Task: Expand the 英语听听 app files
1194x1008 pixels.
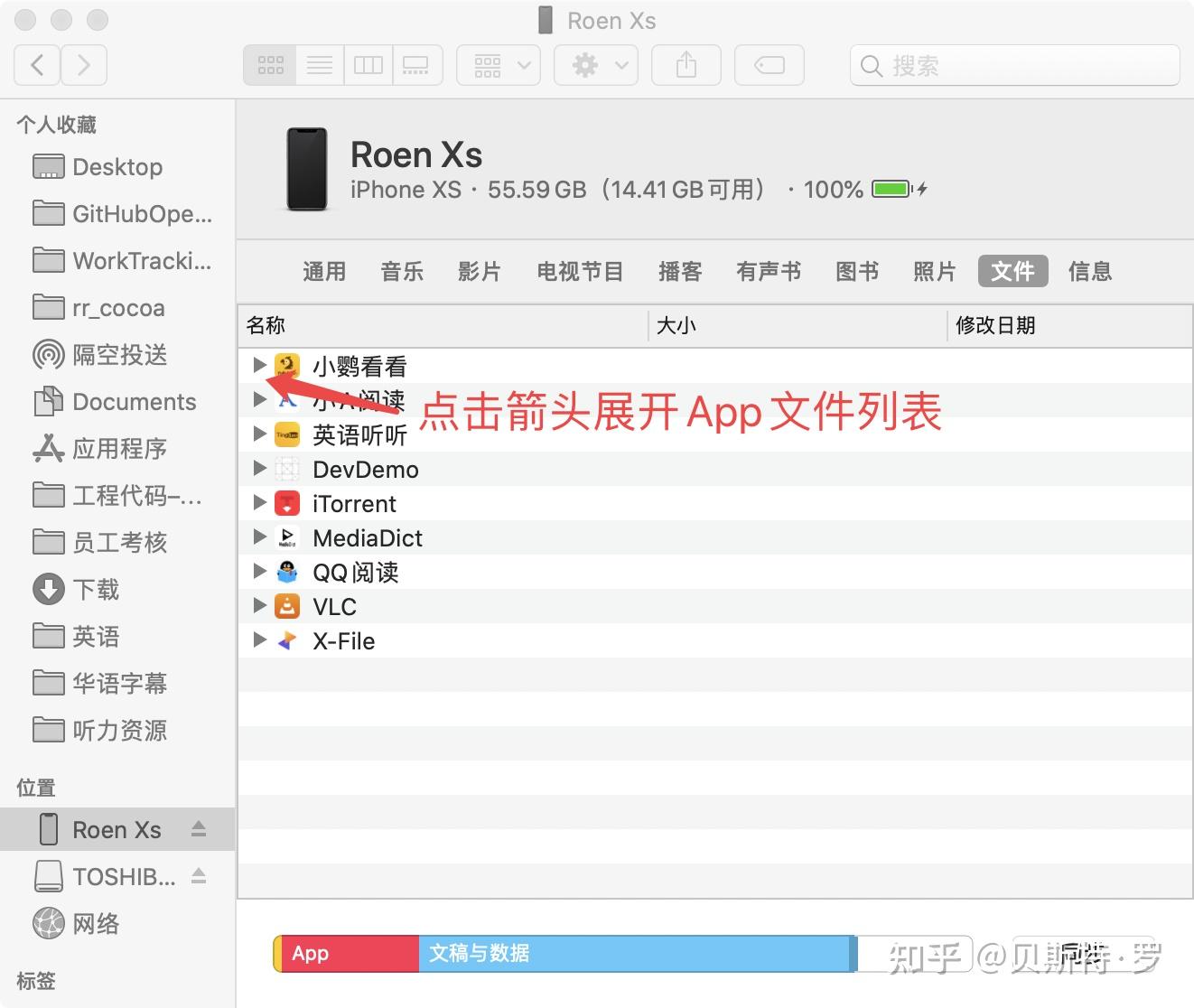Action: click(259, 434)
